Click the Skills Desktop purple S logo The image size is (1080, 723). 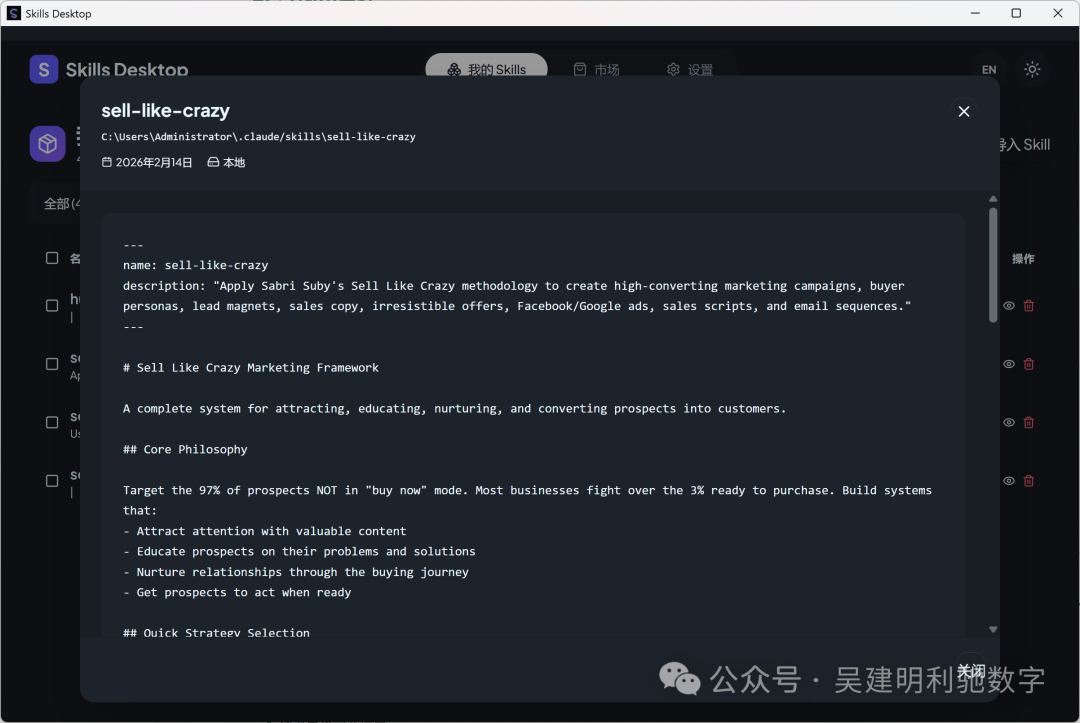click(x=44, y=69)
